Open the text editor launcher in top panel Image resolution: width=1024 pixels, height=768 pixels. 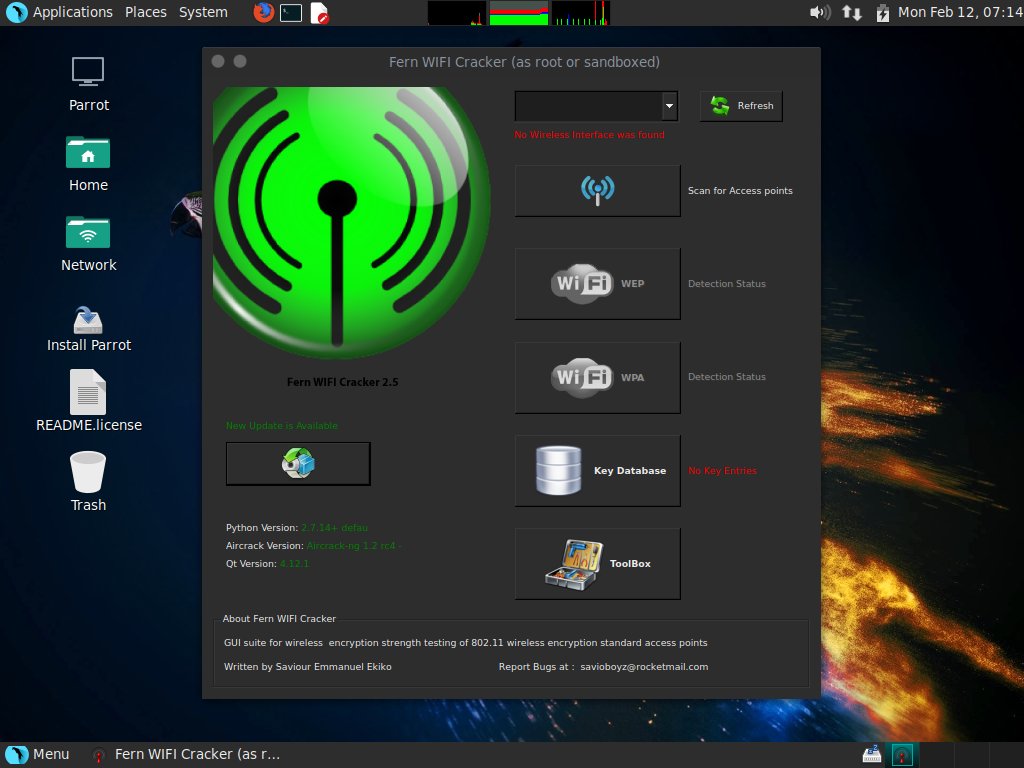pos(319,12)
